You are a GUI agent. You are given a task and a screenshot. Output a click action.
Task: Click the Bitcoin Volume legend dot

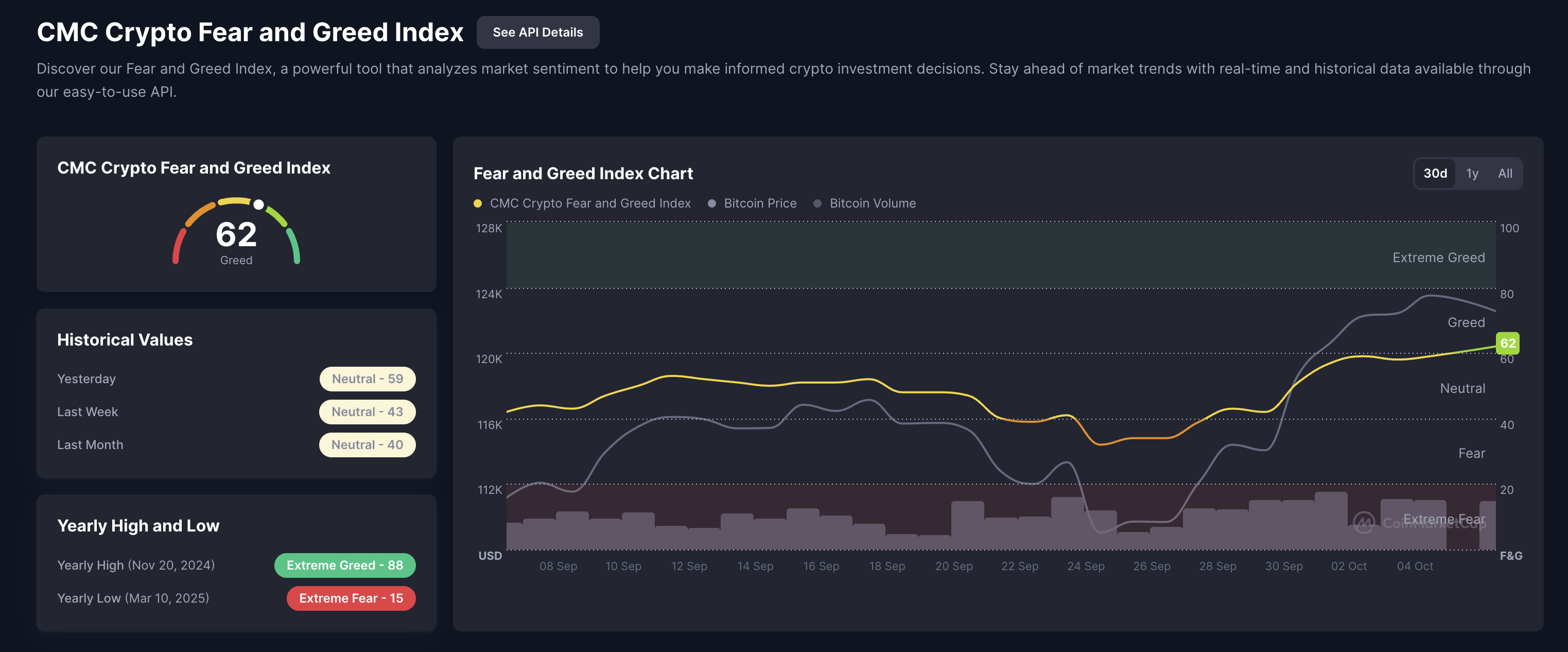pos(818,203)
